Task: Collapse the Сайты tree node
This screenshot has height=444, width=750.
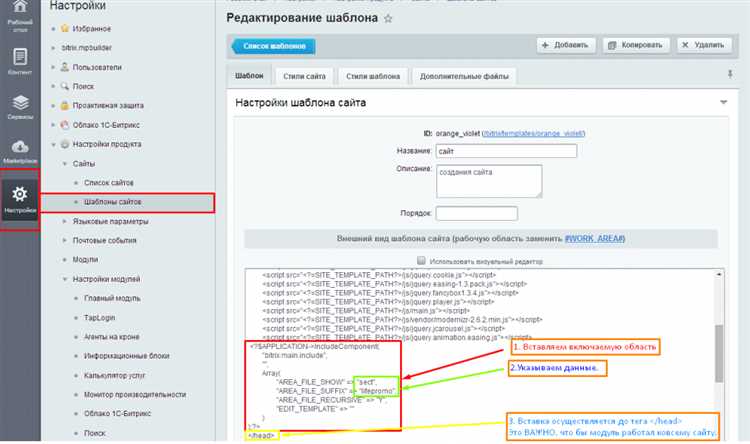Action: point(65,164)
